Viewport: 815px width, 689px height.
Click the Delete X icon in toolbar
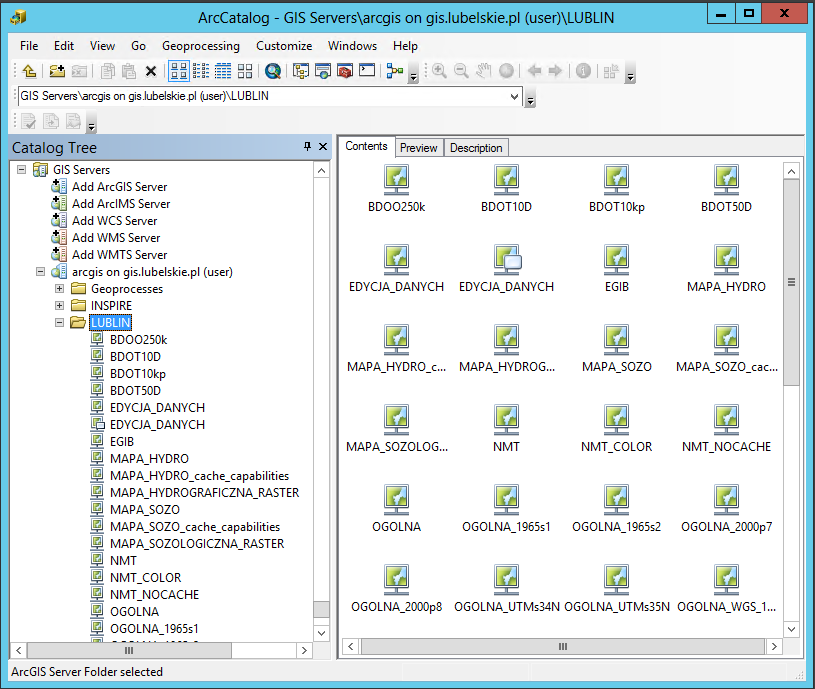coord(151,71)
